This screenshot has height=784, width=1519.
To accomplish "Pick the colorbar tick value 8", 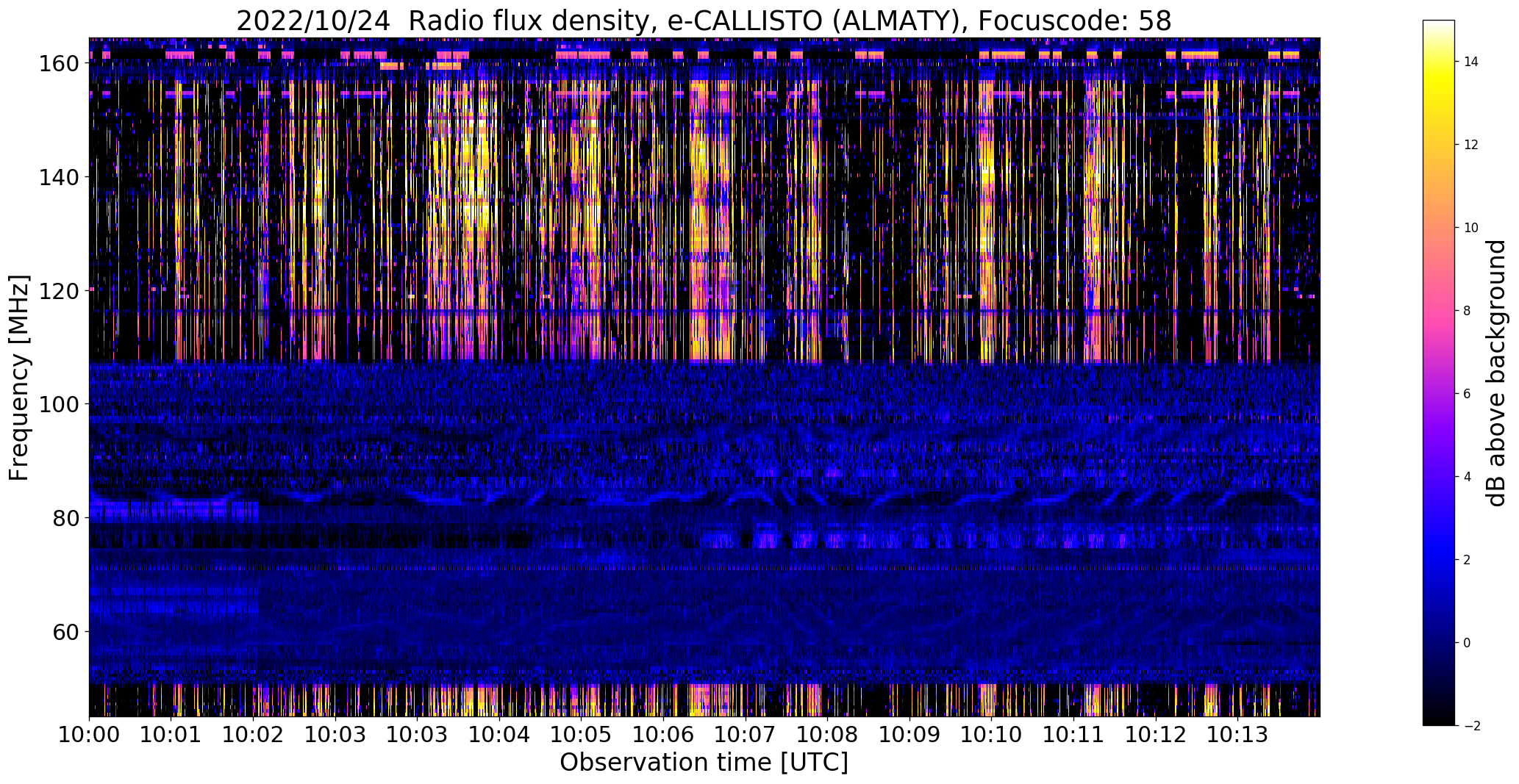I will (x=1468, y=311).
